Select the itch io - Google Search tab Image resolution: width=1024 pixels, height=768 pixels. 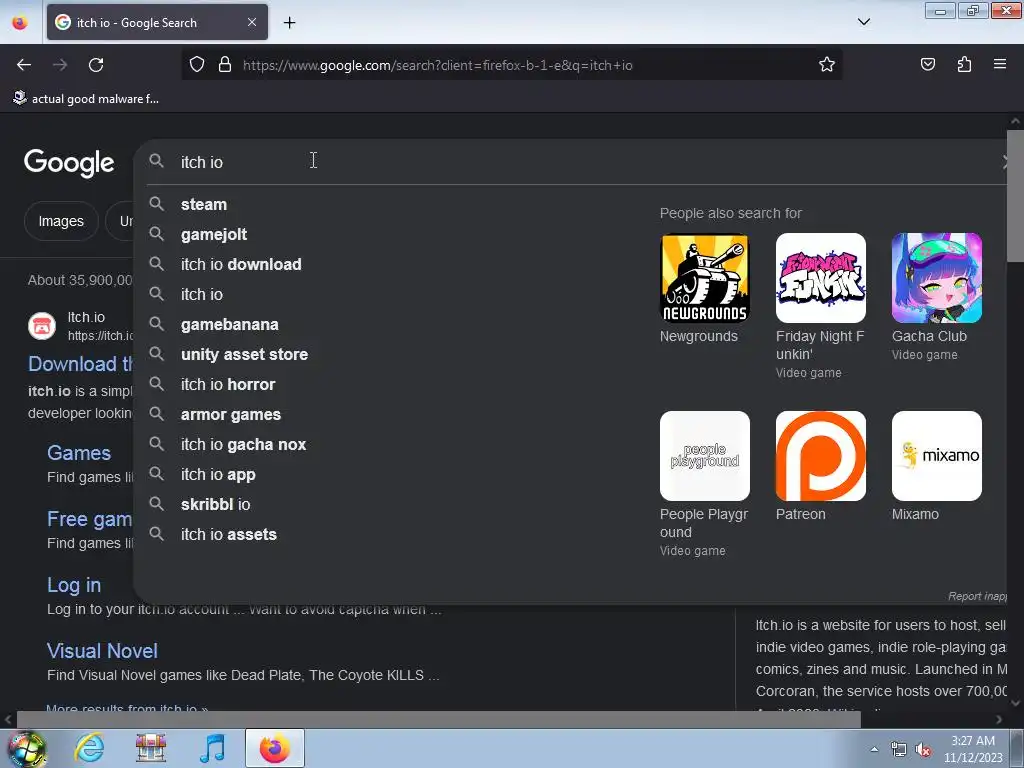(157, 22)
